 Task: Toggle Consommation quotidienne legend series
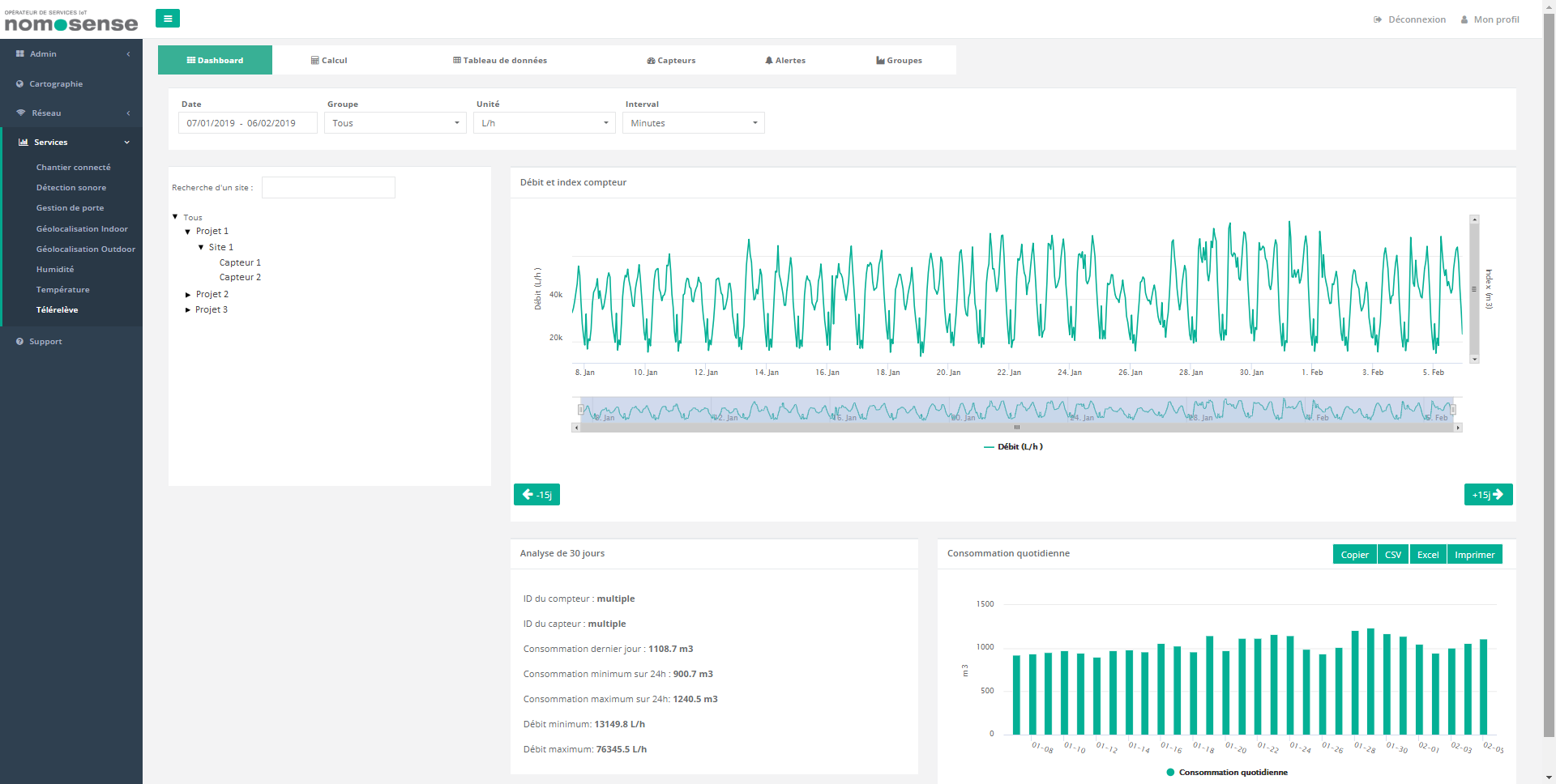[x=1226, y=773]
